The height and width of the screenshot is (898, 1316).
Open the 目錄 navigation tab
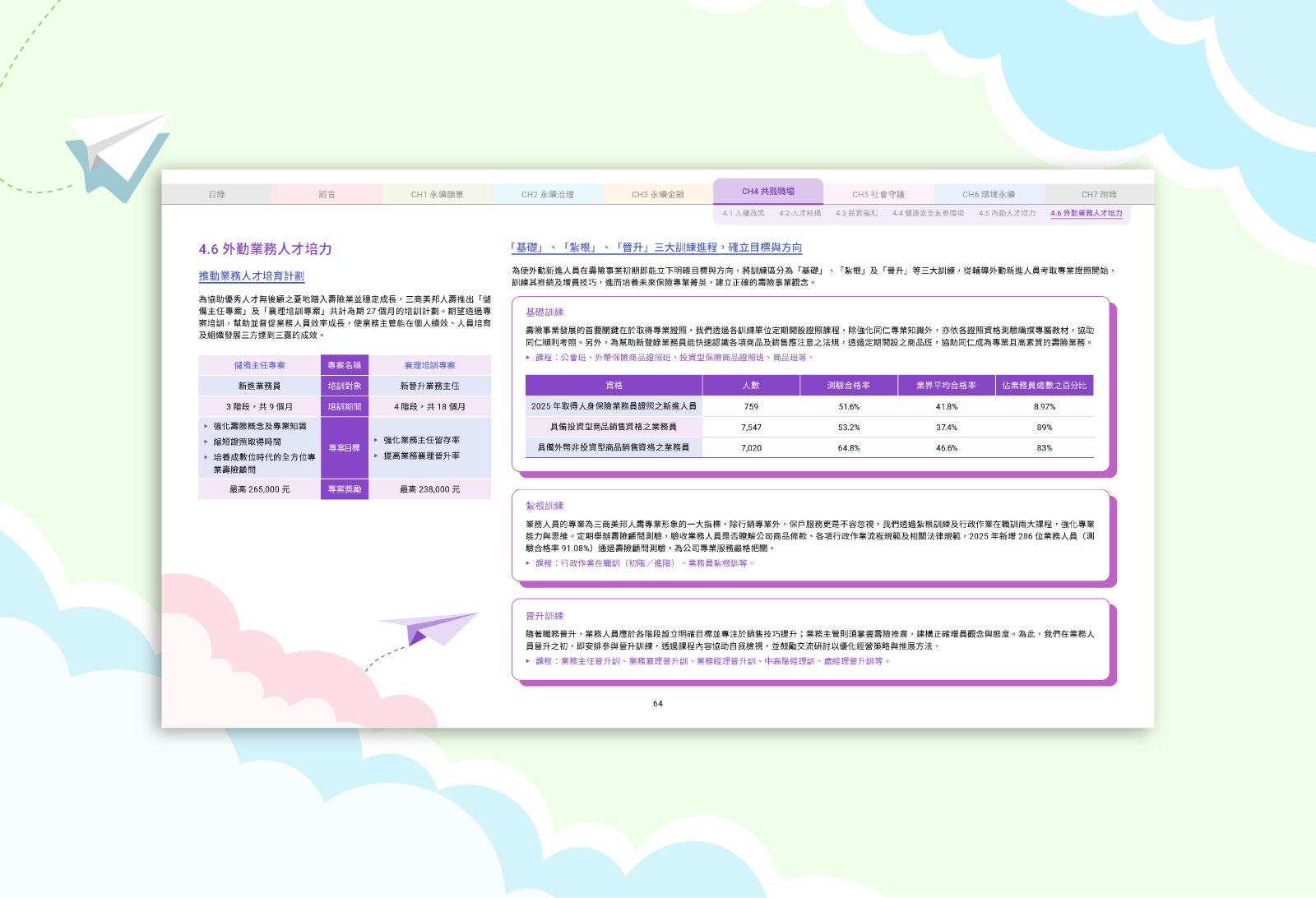(216, 195)
